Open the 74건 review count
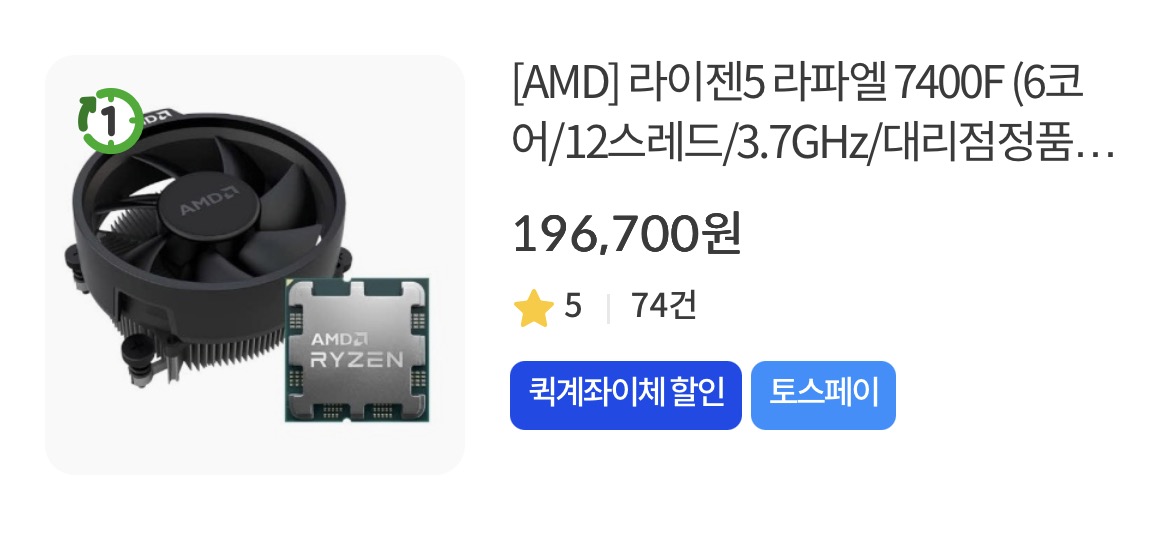Screen dimensions: 1170x534 click(x=663, y=306)
